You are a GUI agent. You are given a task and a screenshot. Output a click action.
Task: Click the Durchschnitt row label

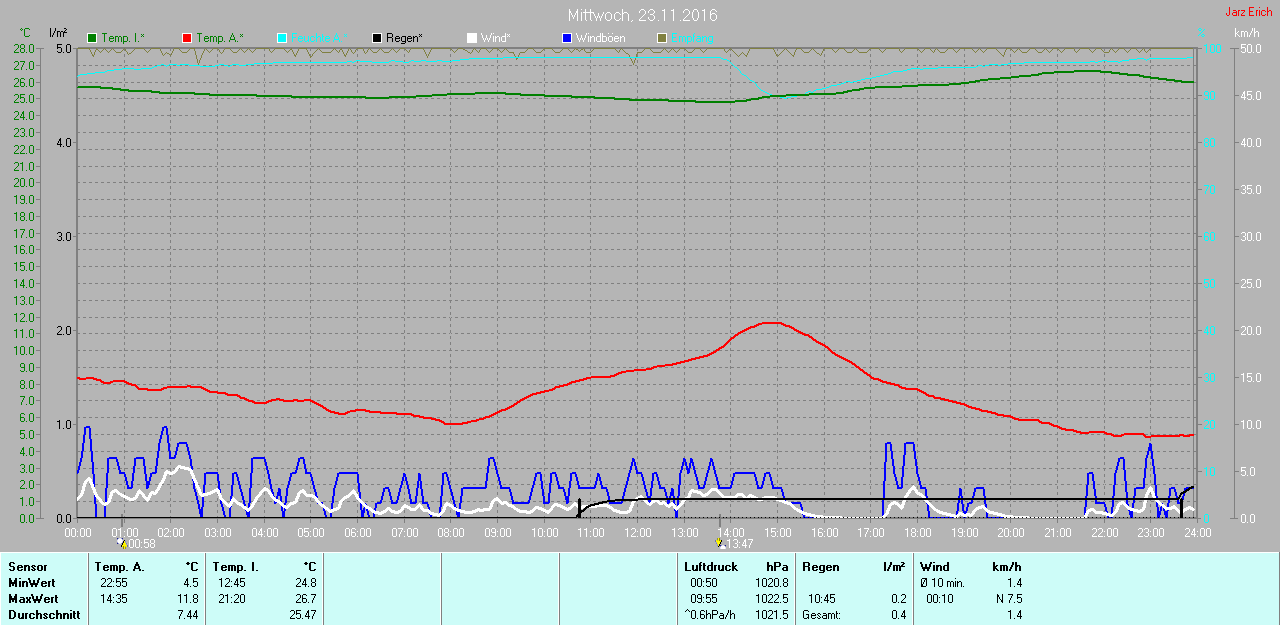[43, 615]
